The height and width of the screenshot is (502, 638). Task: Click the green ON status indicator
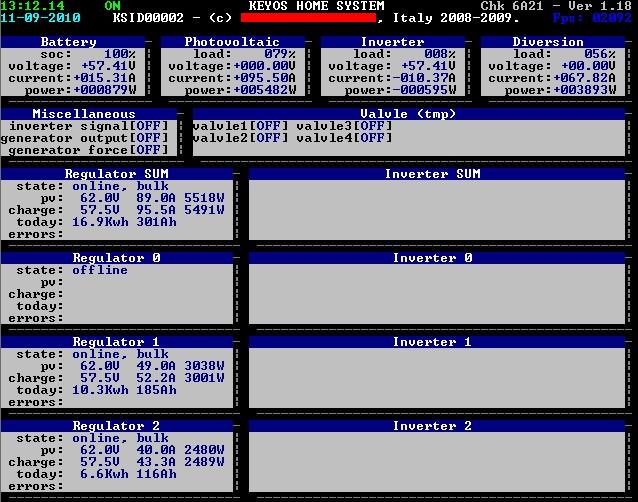tap(112, 6)
